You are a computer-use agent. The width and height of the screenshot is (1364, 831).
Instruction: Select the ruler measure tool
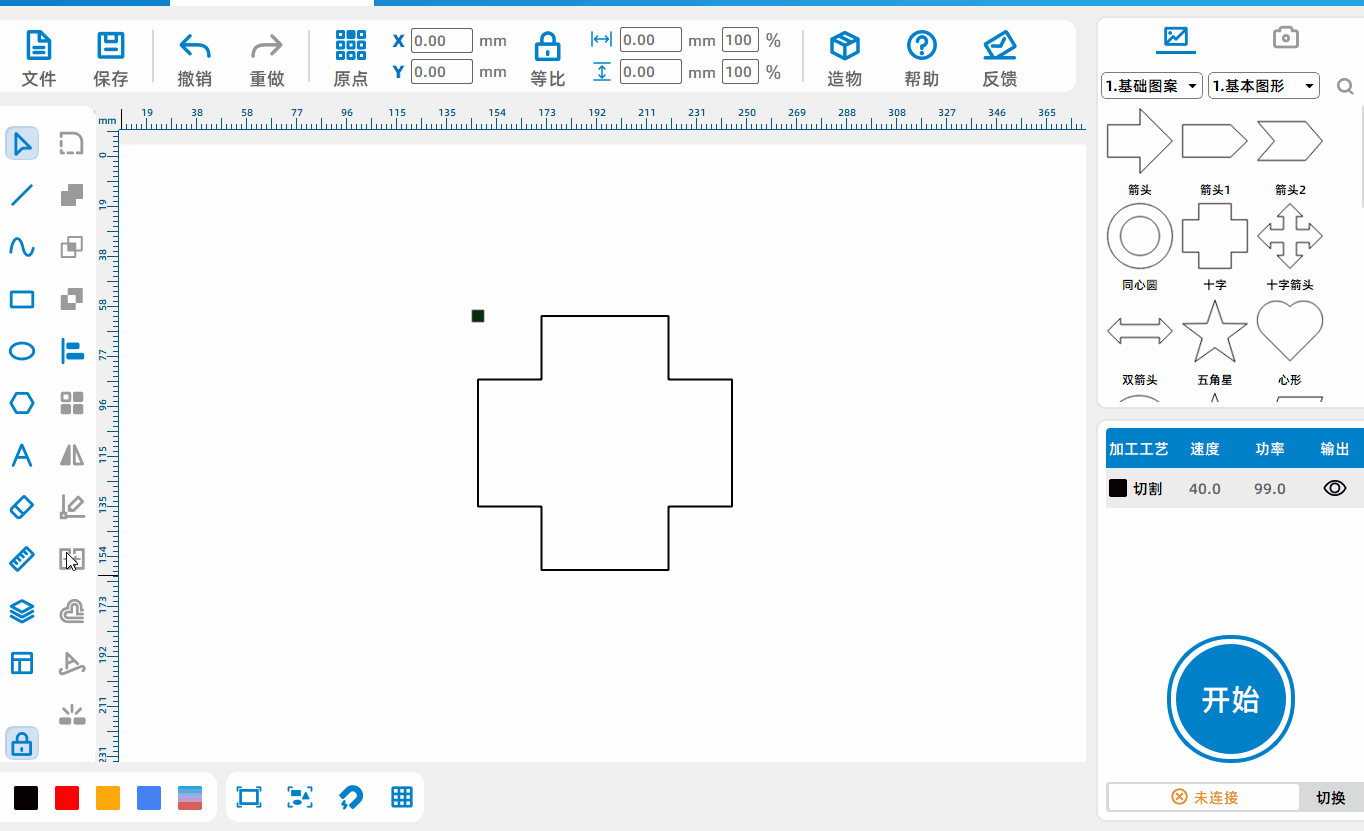pyautogui.click(x=22, y=558)
